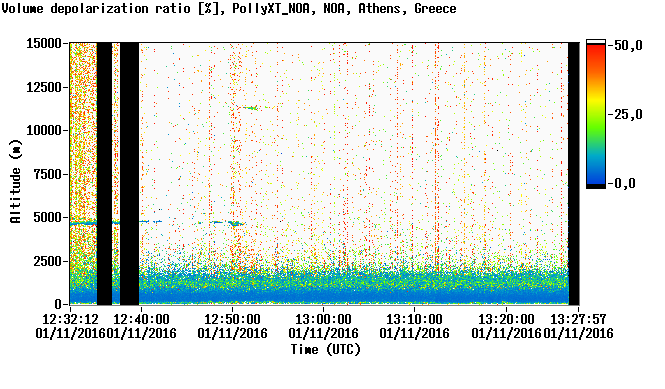The height and width of the screenshot is (389, 665).
Task: Click the 5000 altitude tick label
Action: coord(47,218)
